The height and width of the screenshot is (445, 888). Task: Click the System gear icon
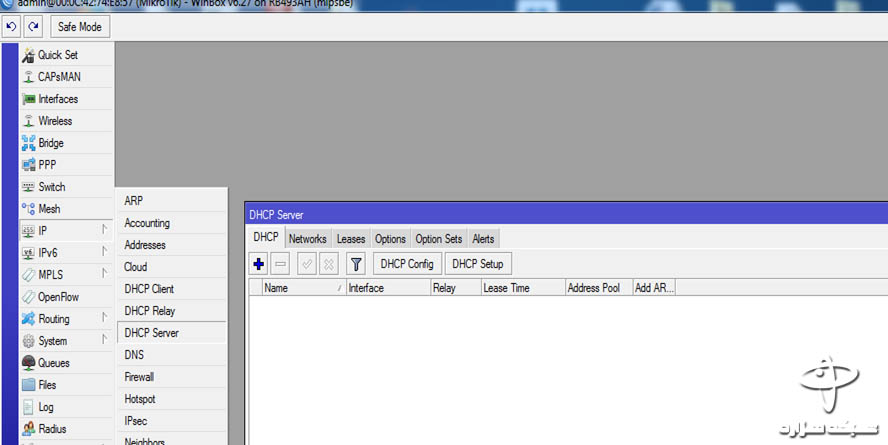[28, 341]
